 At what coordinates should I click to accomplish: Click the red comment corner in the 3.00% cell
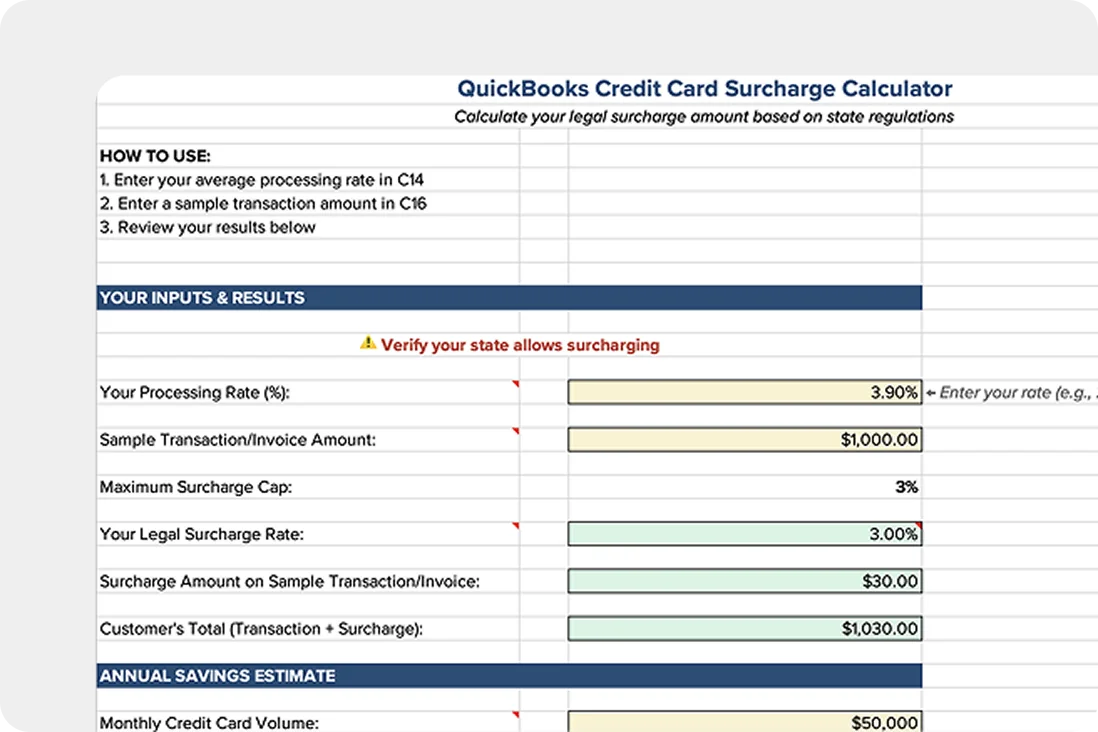(918, 525)
